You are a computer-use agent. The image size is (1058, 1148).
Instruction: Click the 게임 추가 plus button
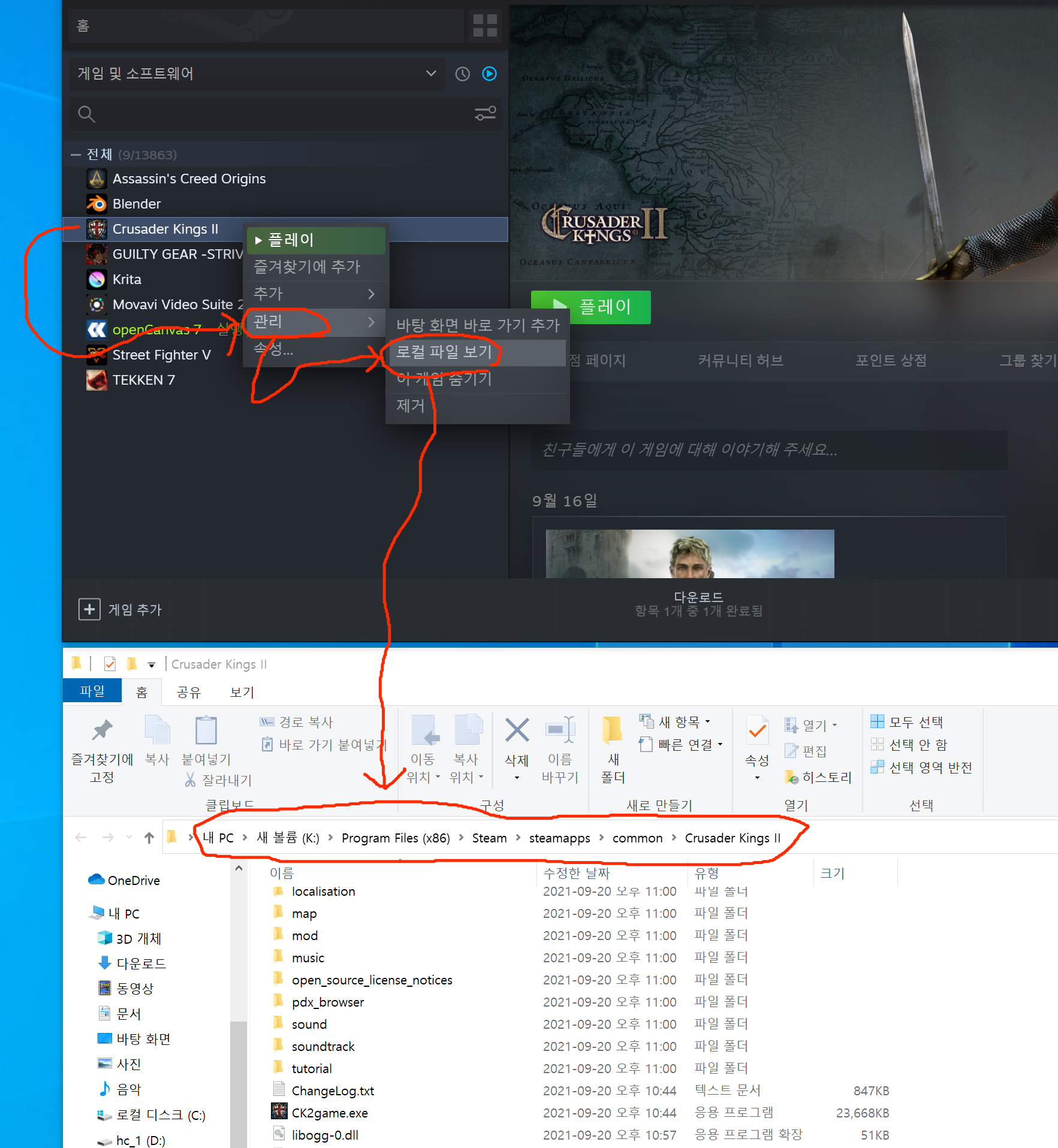[89, 609]
